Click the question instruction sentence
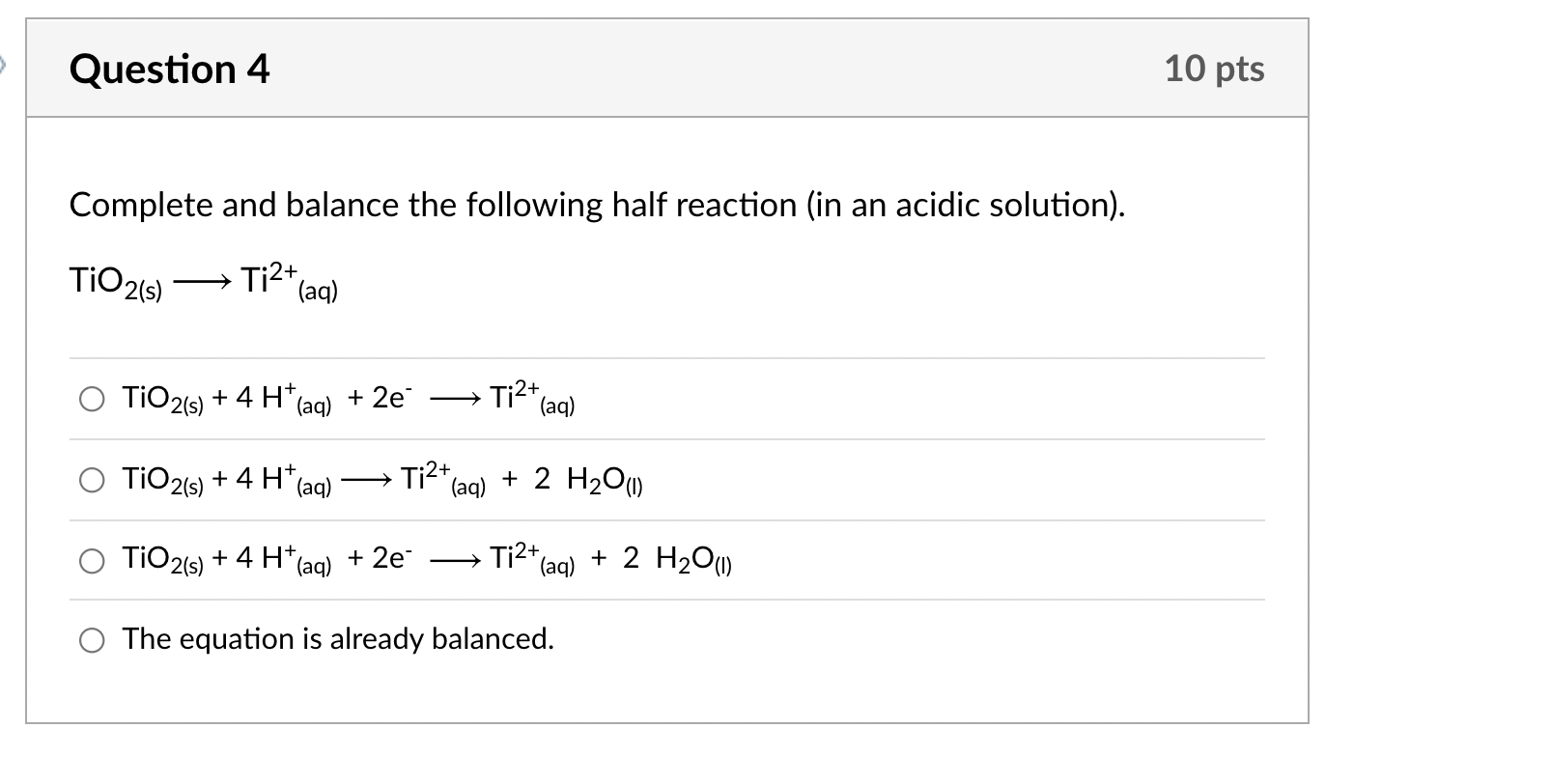Screen dimensions: 1551x784 (x=597, y=204)
